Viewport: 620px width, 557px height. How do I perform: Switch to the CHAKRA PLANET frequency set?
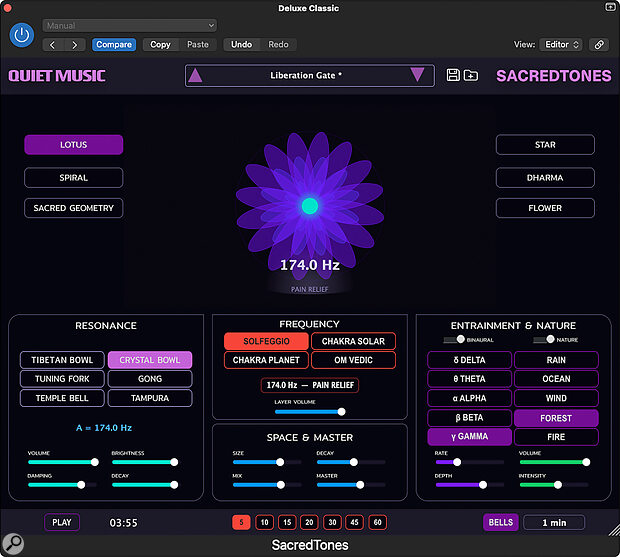point(266,360)
